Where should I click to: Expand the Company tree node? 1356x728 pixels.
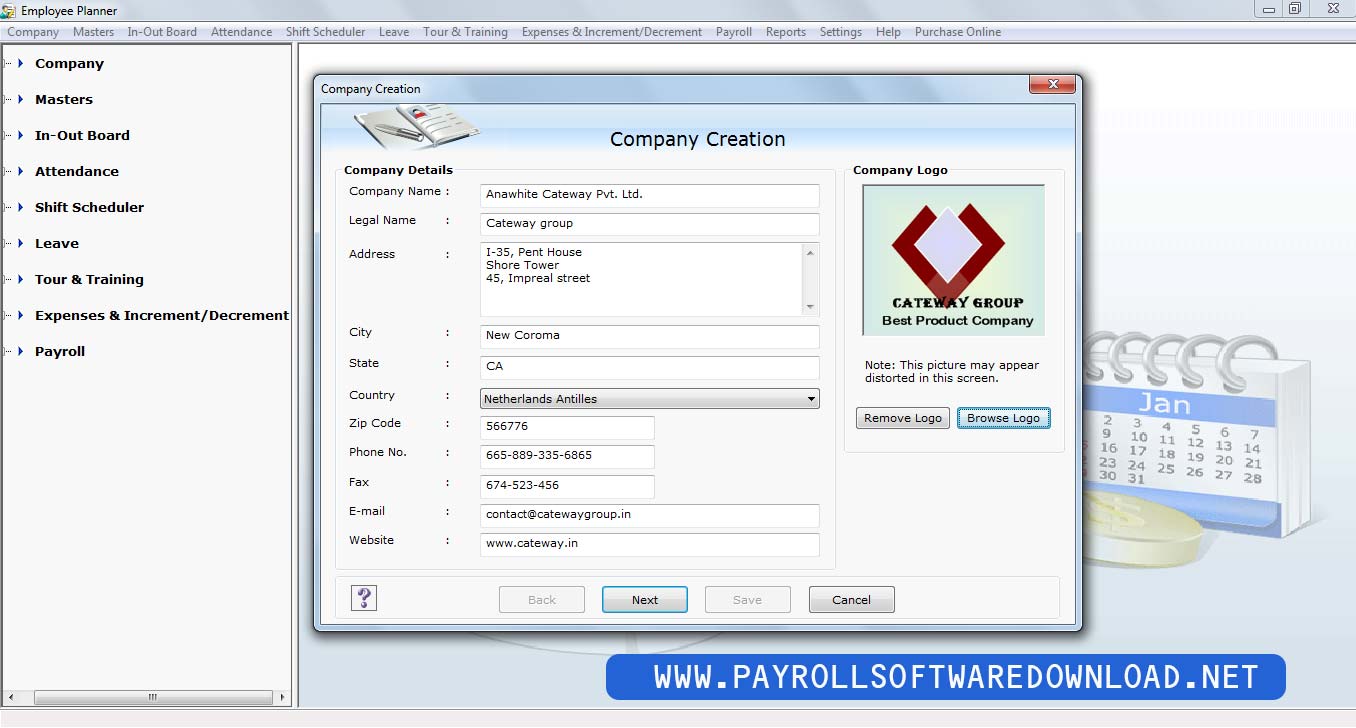(x=20, y=63)
